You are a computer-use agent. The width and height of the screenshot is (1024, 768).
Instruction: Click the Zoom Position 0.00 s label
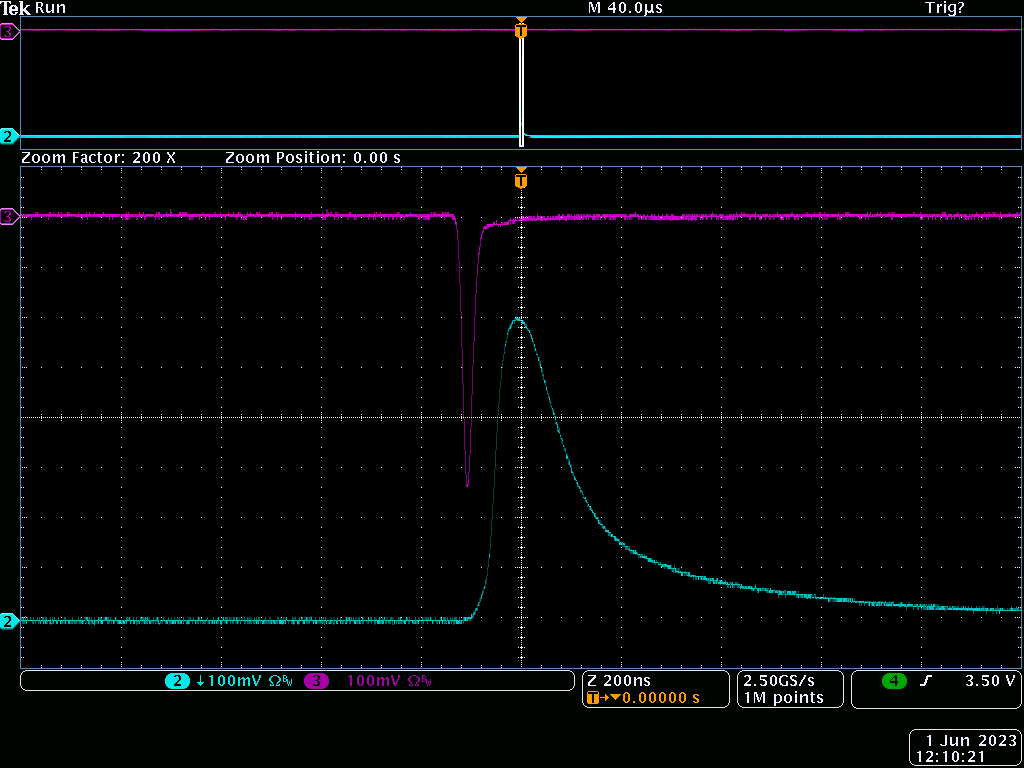pos(313,158)
